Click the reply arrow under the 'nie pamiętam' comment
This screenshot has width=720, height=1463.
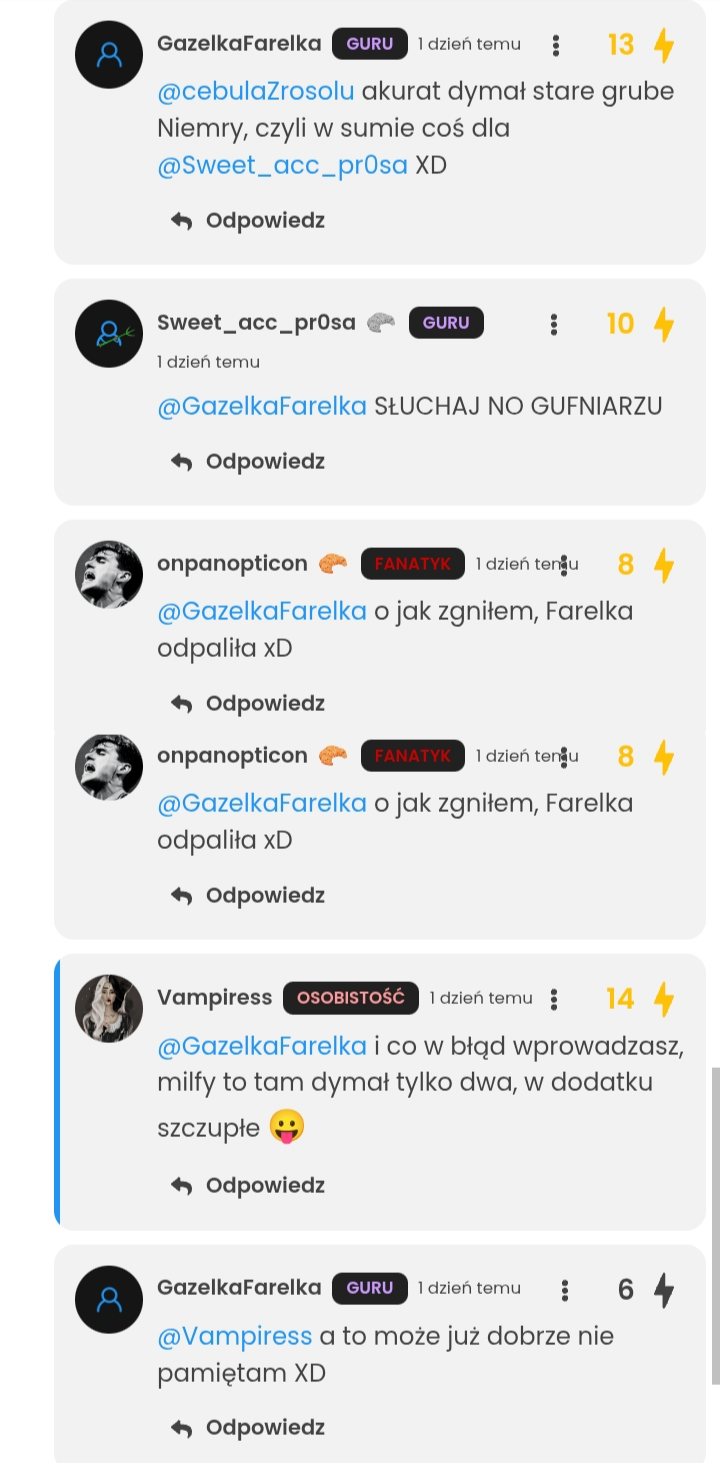click(181, 1428)
